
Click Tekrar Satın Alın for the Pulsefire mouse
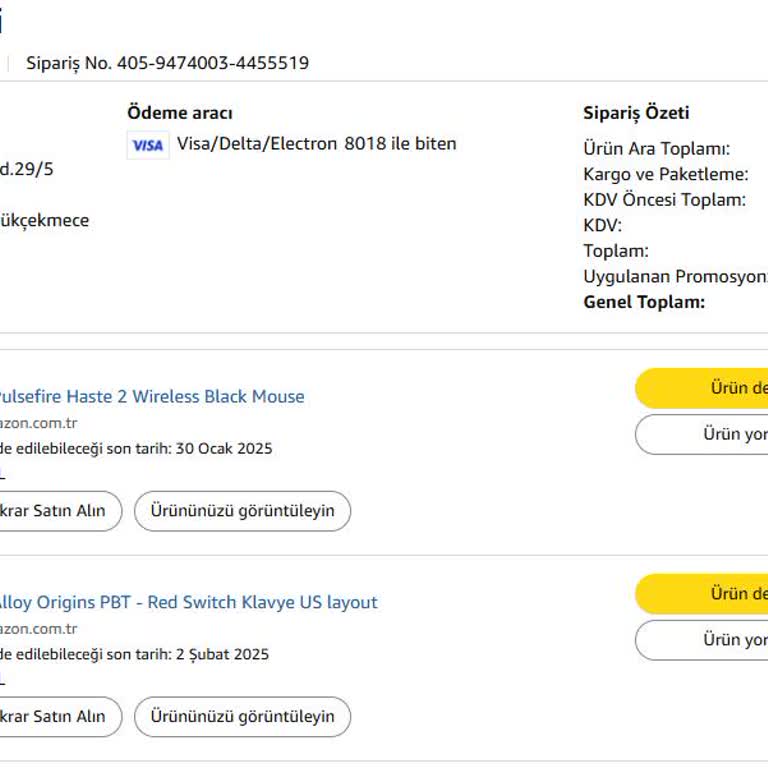[x=59, y=511]
